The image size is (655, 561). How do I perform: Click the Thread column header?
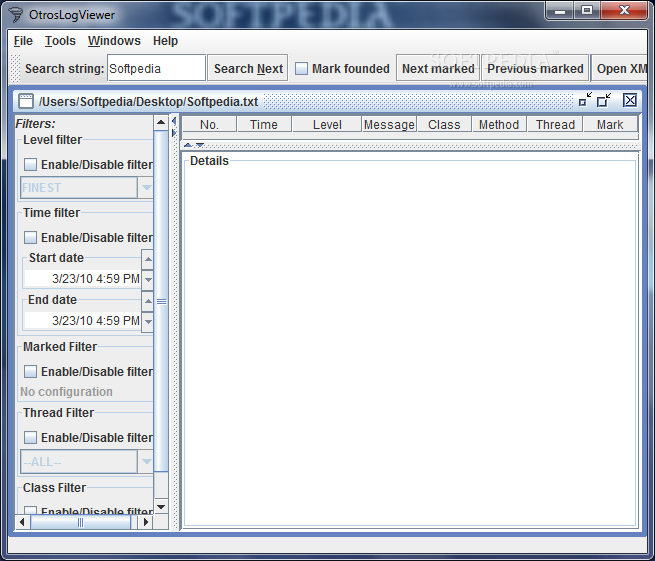(555, 124)
